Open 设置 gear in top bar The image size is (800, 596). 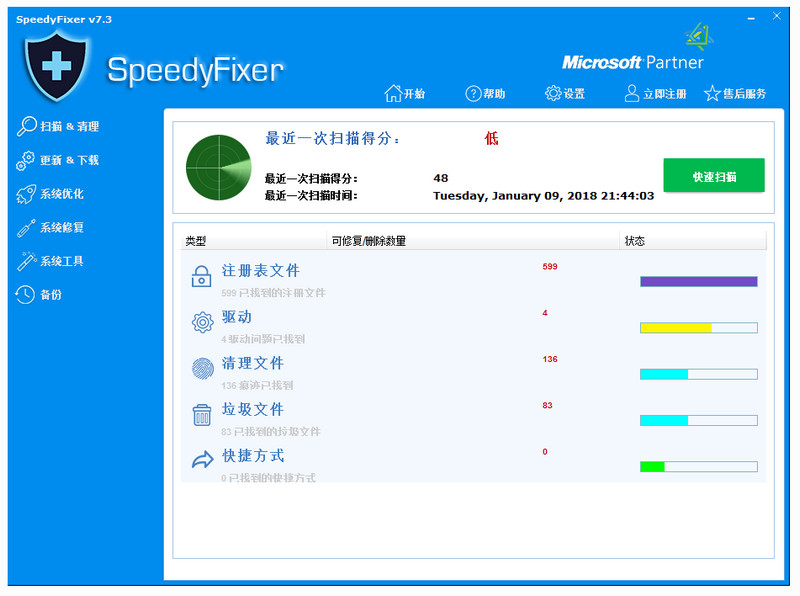click(553, 93)
